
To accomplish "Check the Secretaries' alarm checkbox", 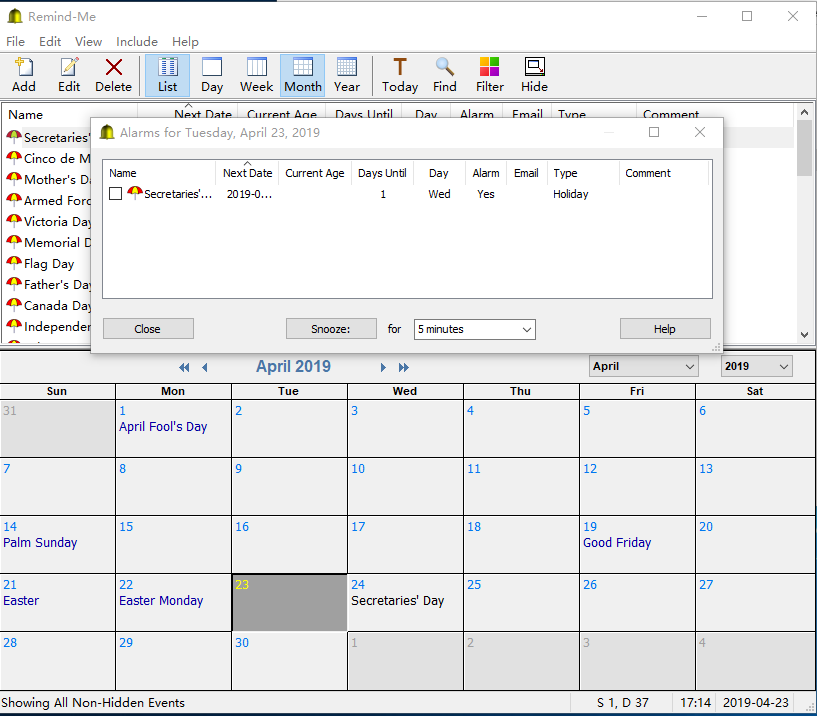I will 116,194.
